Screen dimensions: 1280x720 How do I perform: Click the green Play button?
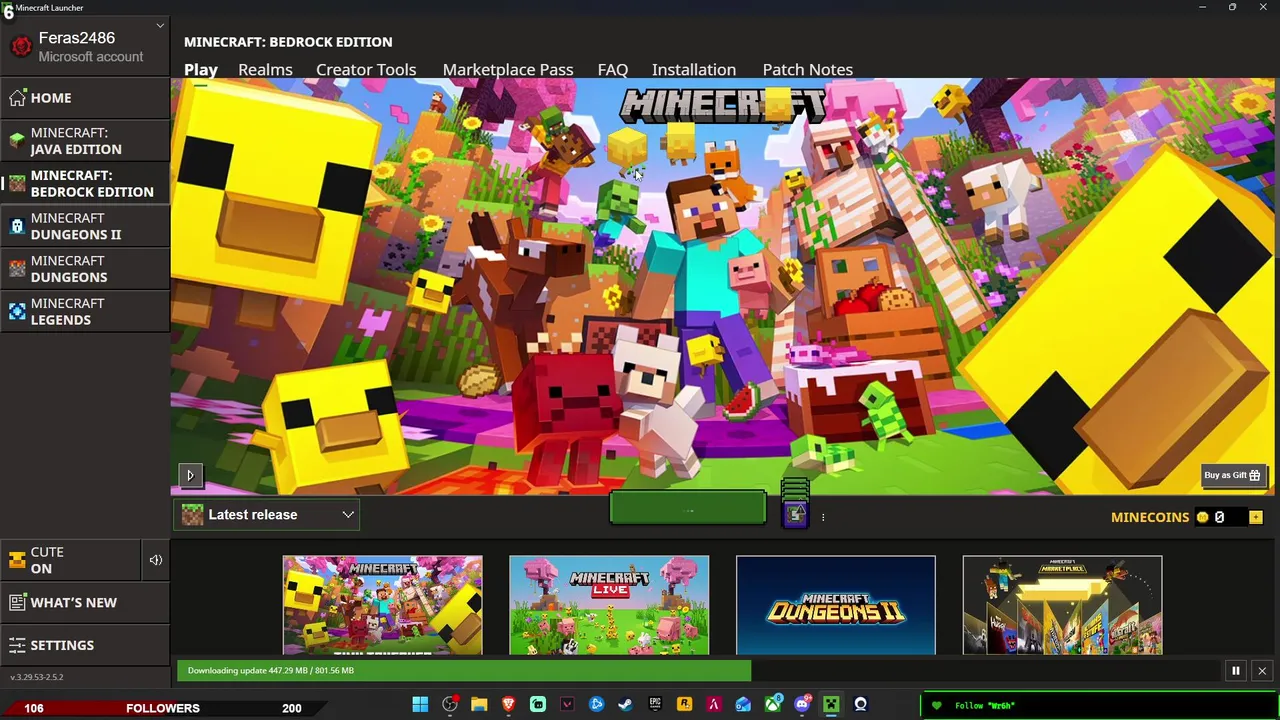[x=688, y=509]
